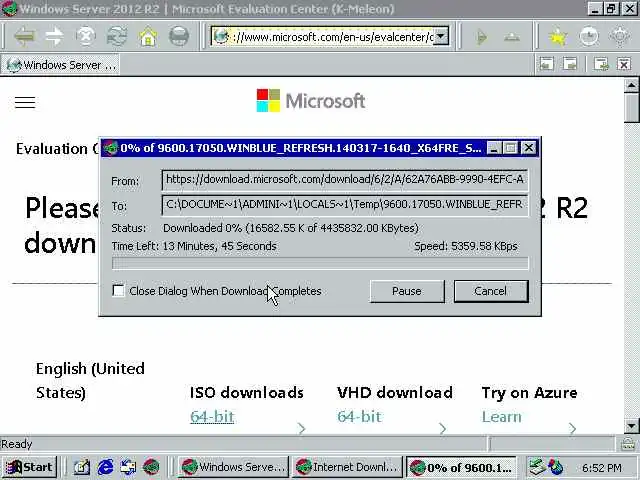Open the Windows Start menu
The image size is (640, 480).
tap(29, 467)
